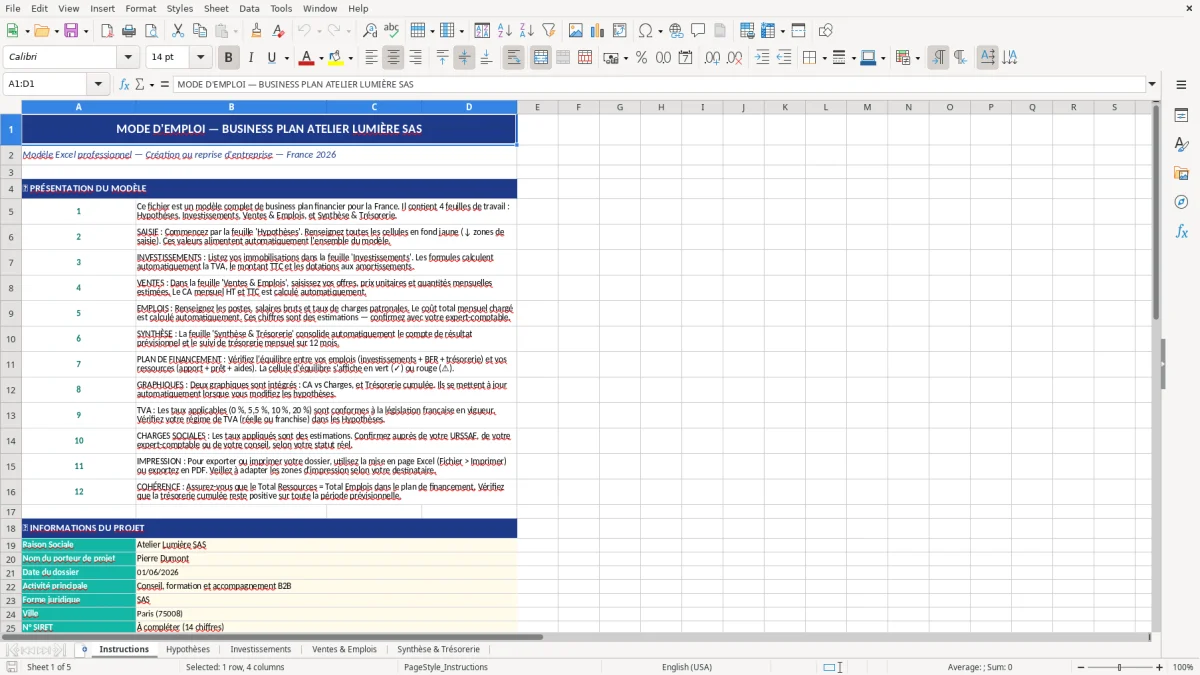
Task: Select column M header
Action: click(x=867, y=107)
